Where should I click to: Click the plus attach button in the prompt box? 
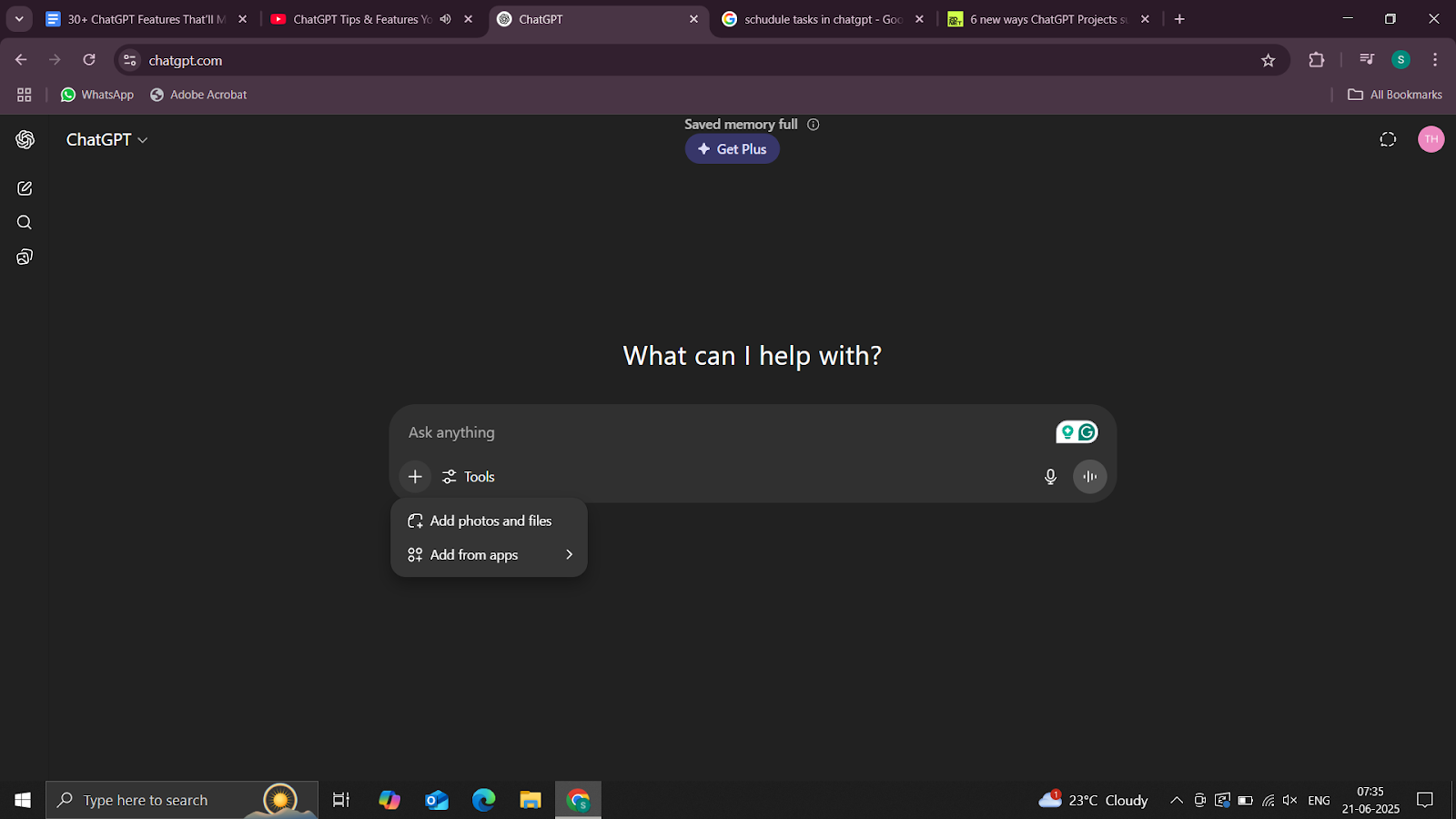[x=415, y=477]
